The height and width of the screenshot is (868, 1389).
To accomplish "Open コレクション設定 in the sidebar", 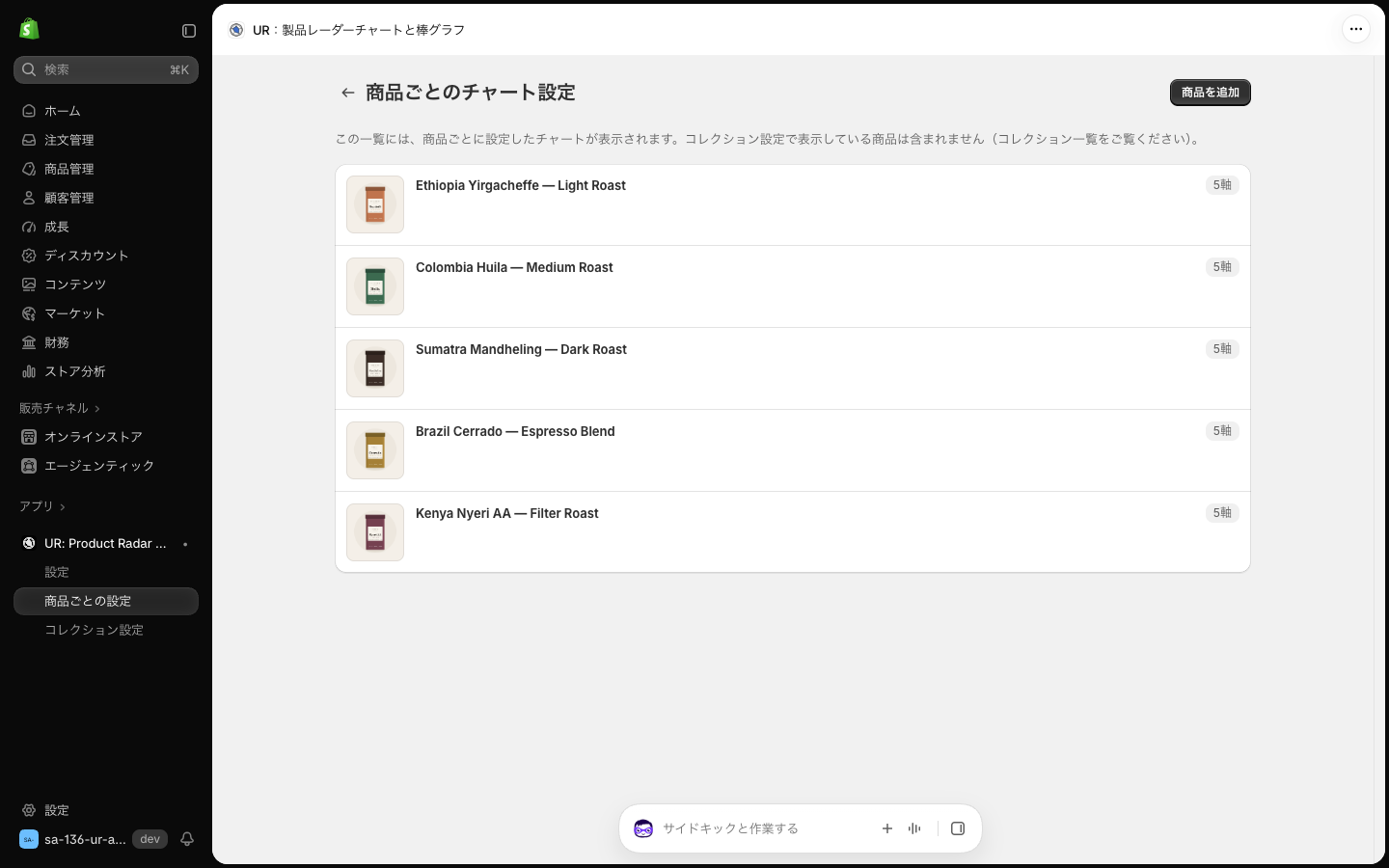I will pyautogui.click(x=106, y=630).
